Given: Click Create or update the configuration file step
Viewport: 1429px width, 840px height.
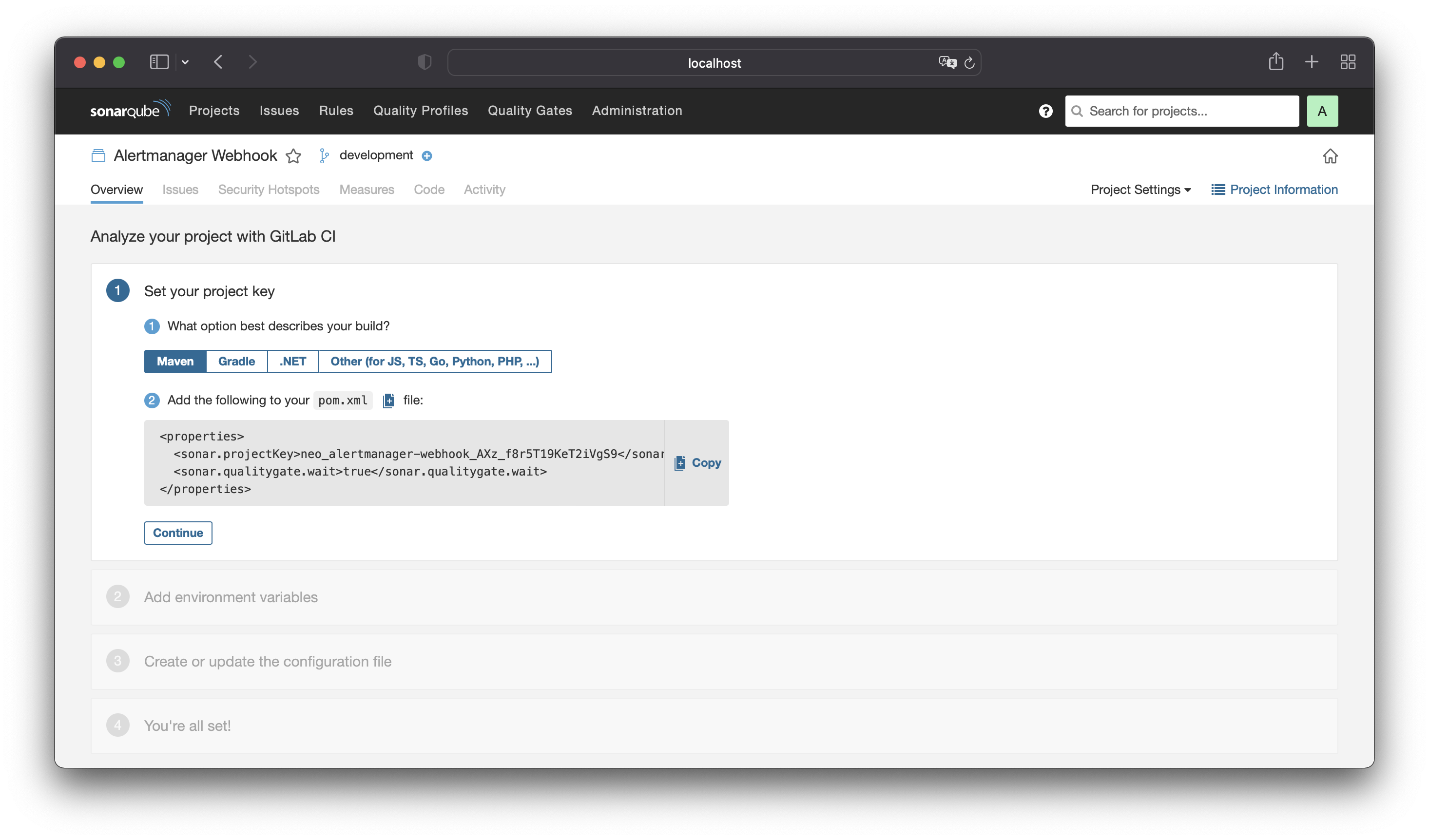Looking at the screenshot, I should point(714,662).
